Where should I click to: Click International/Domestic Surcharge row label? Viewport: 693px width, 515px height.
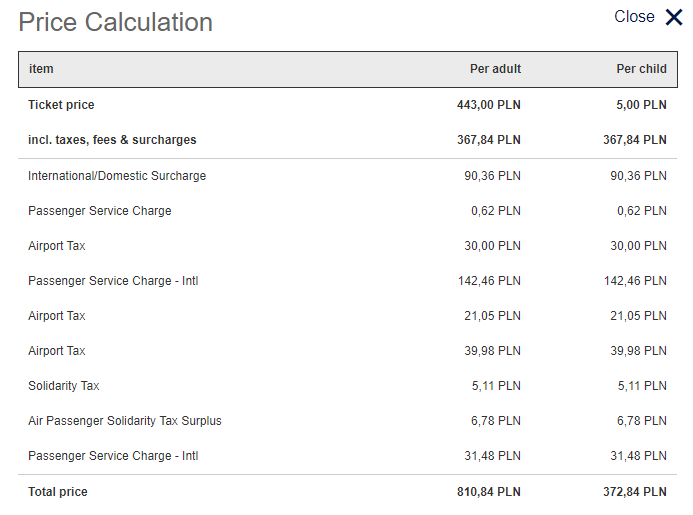pyautogui.click(x=117, y=175)
